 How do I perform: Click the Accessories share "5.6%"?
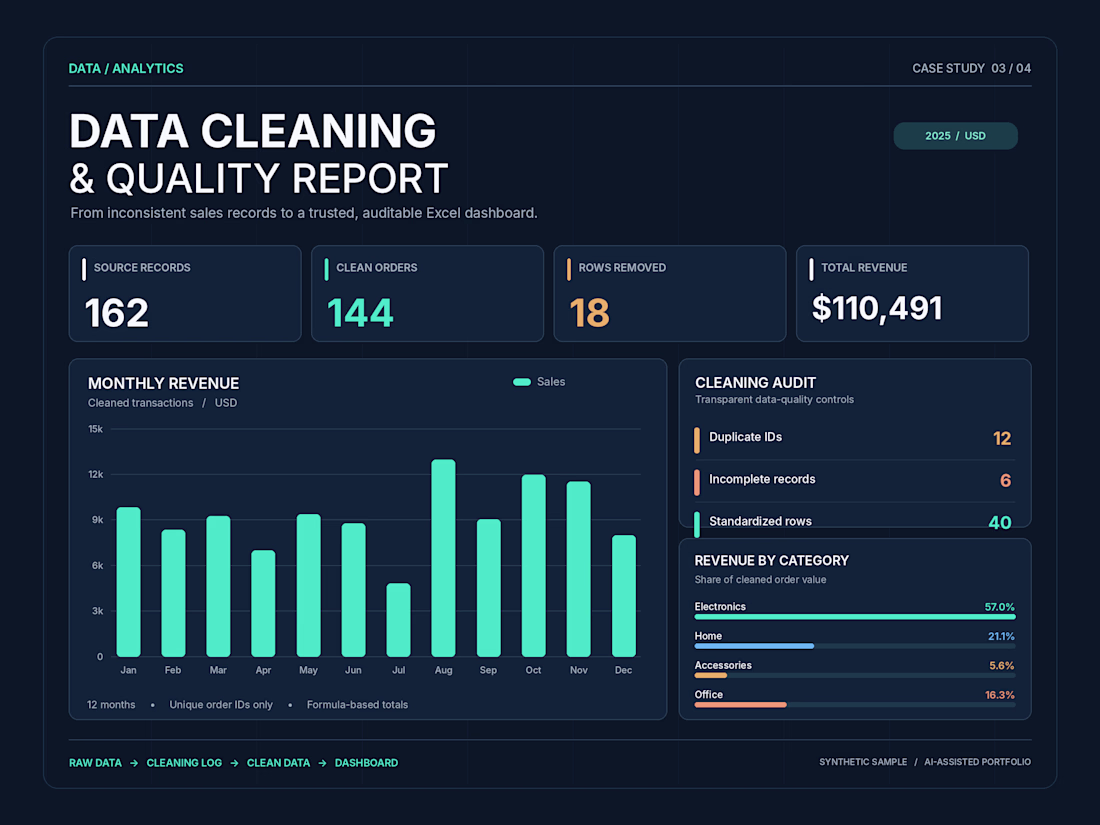(1002, 666)
